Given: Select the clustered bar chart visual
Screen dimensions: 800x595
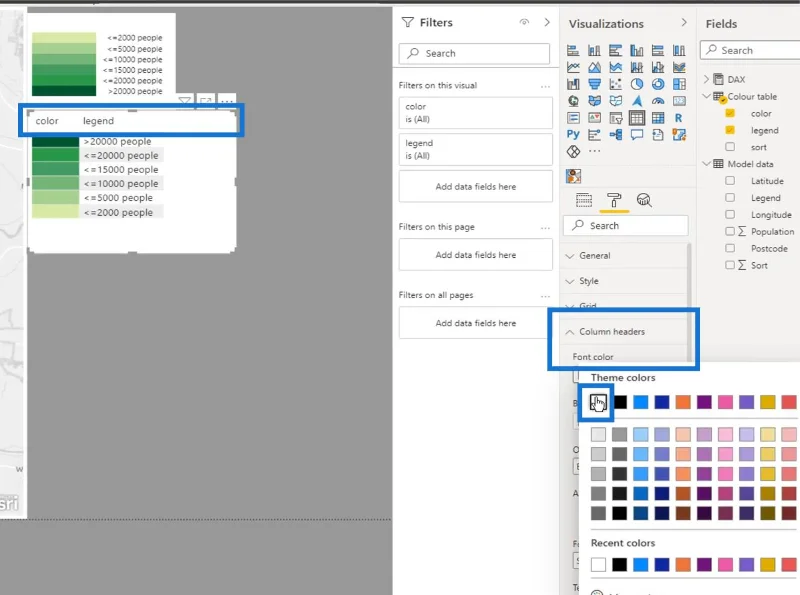Looking at the screenshot, I should click(615, 51).
